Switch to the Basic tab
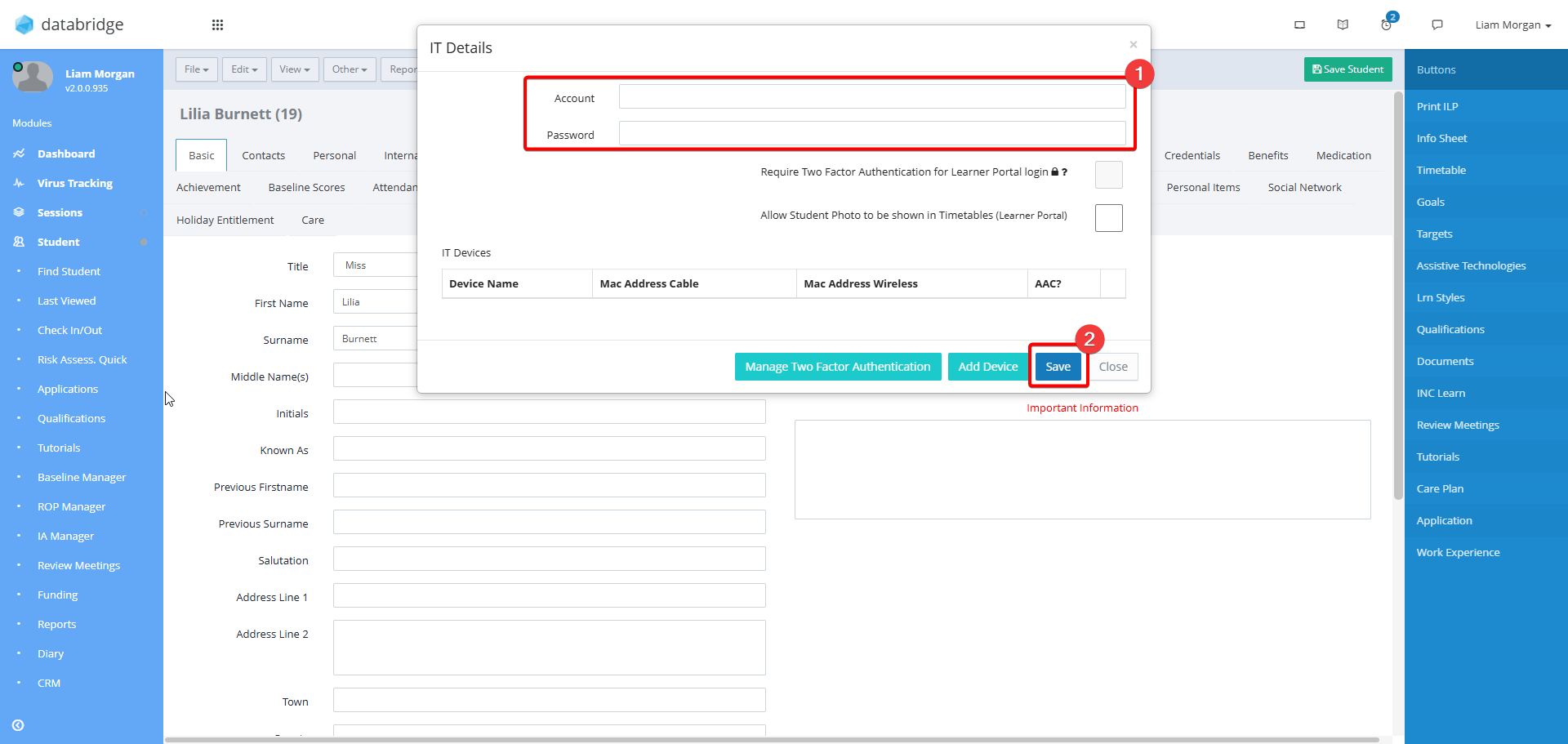Screen dimensions: 1568x744 tap(202, 155)
